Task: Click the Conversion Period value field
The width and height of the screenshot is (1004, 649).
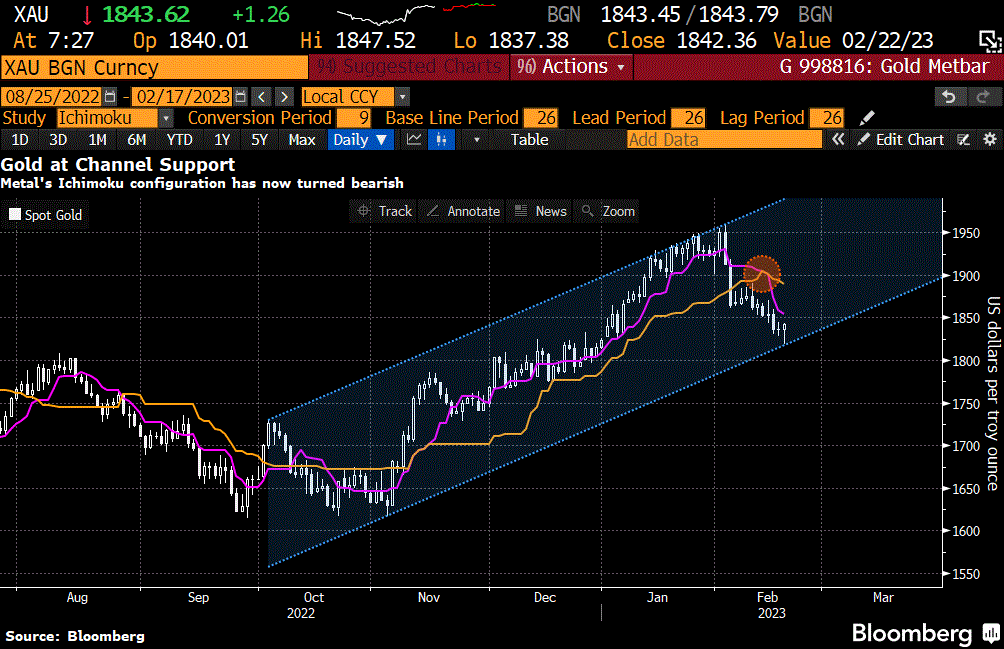Action: pyautogui.click(x=354, y=118)
